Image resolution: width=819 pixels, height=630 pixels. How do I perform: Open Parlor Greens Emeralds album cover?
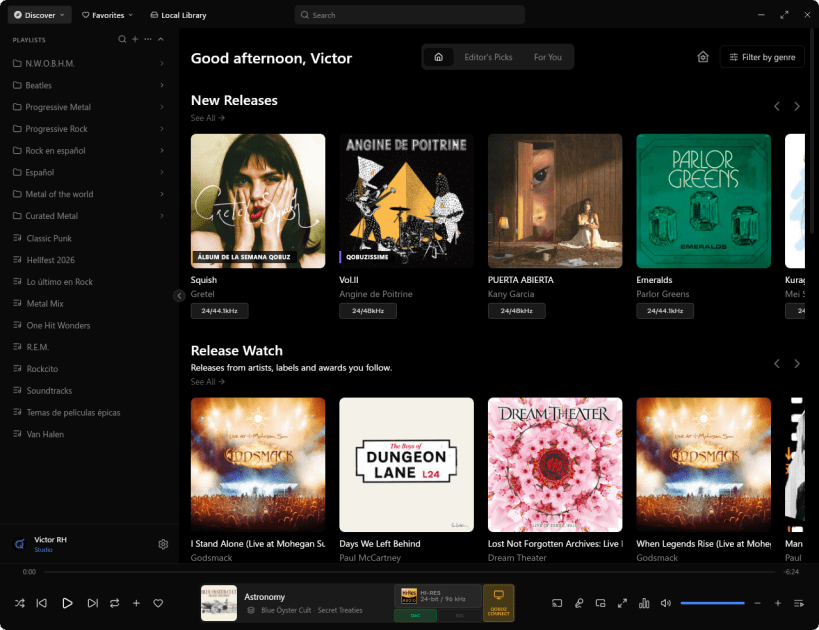(704, 201)
